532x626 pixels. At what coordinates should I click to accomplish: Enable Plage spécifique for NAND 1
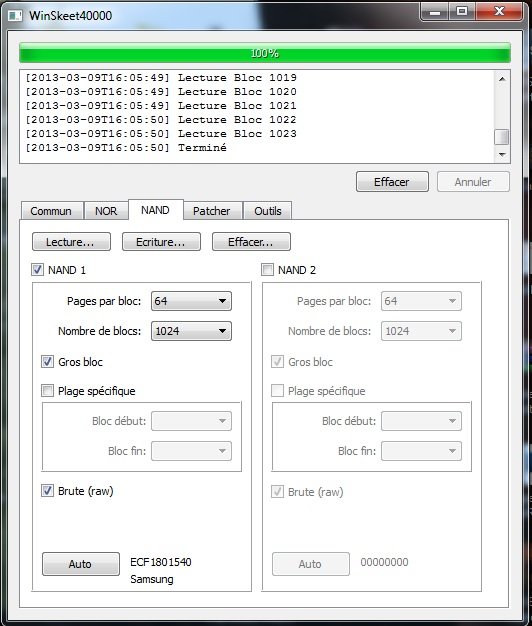47,390
